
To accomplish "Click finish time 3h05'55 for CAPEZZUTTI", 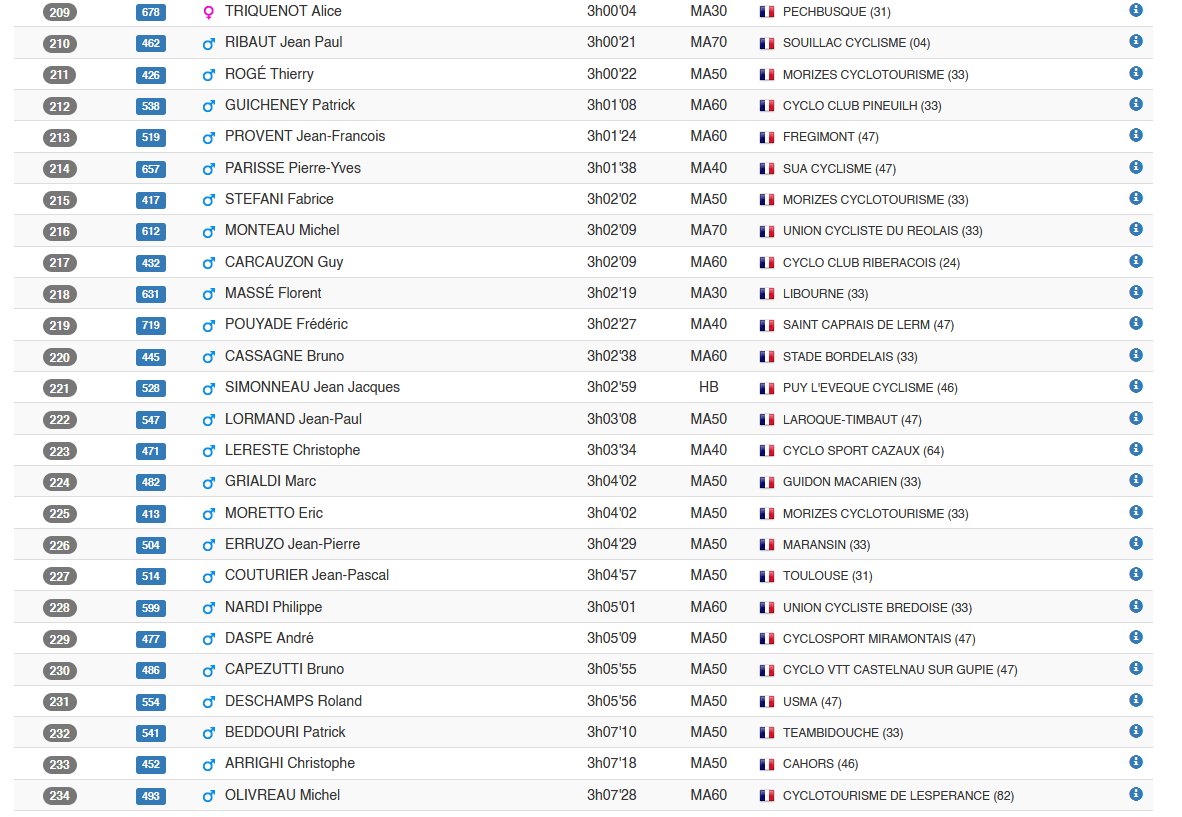I will click(611, 669).
